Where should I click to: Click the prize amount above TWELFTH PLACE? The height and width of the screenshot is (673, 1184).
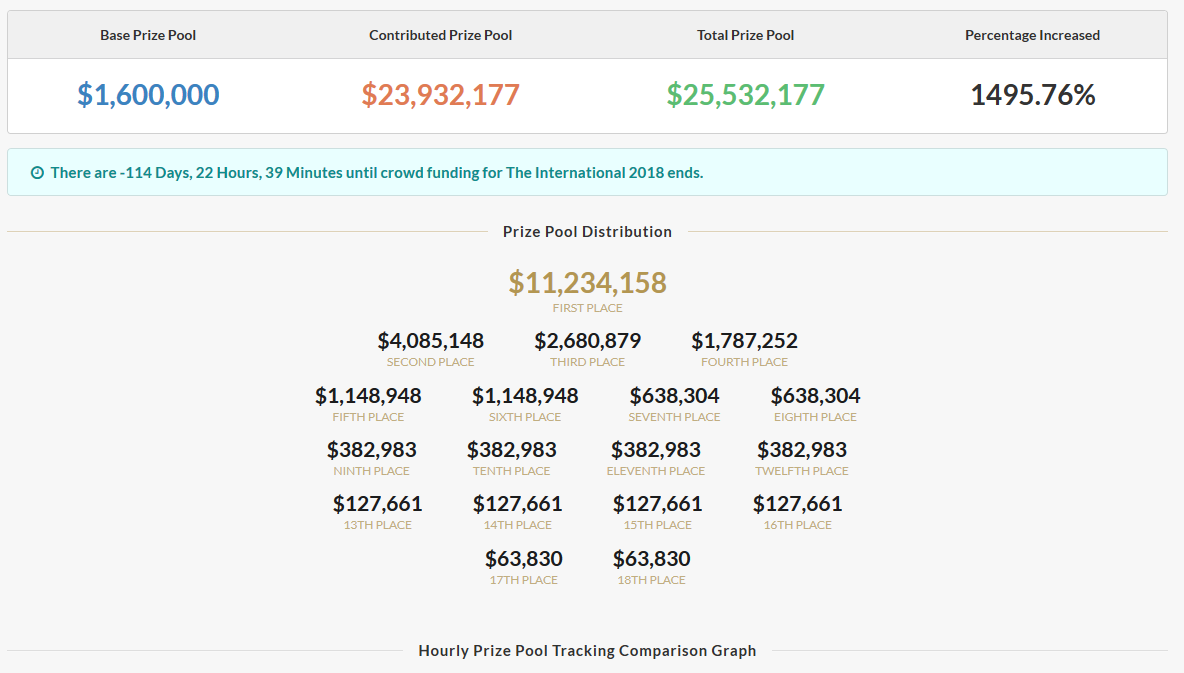click(x=802, y=450)
